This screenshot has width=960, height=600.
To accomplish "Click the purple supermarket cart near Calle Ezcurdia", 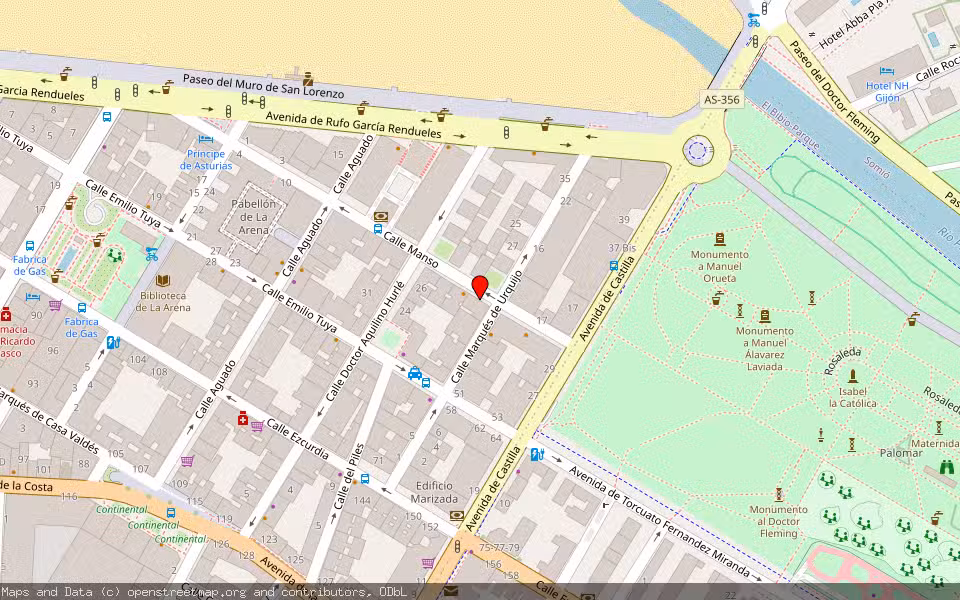I will pyautogui.click(x=257, y=427).
